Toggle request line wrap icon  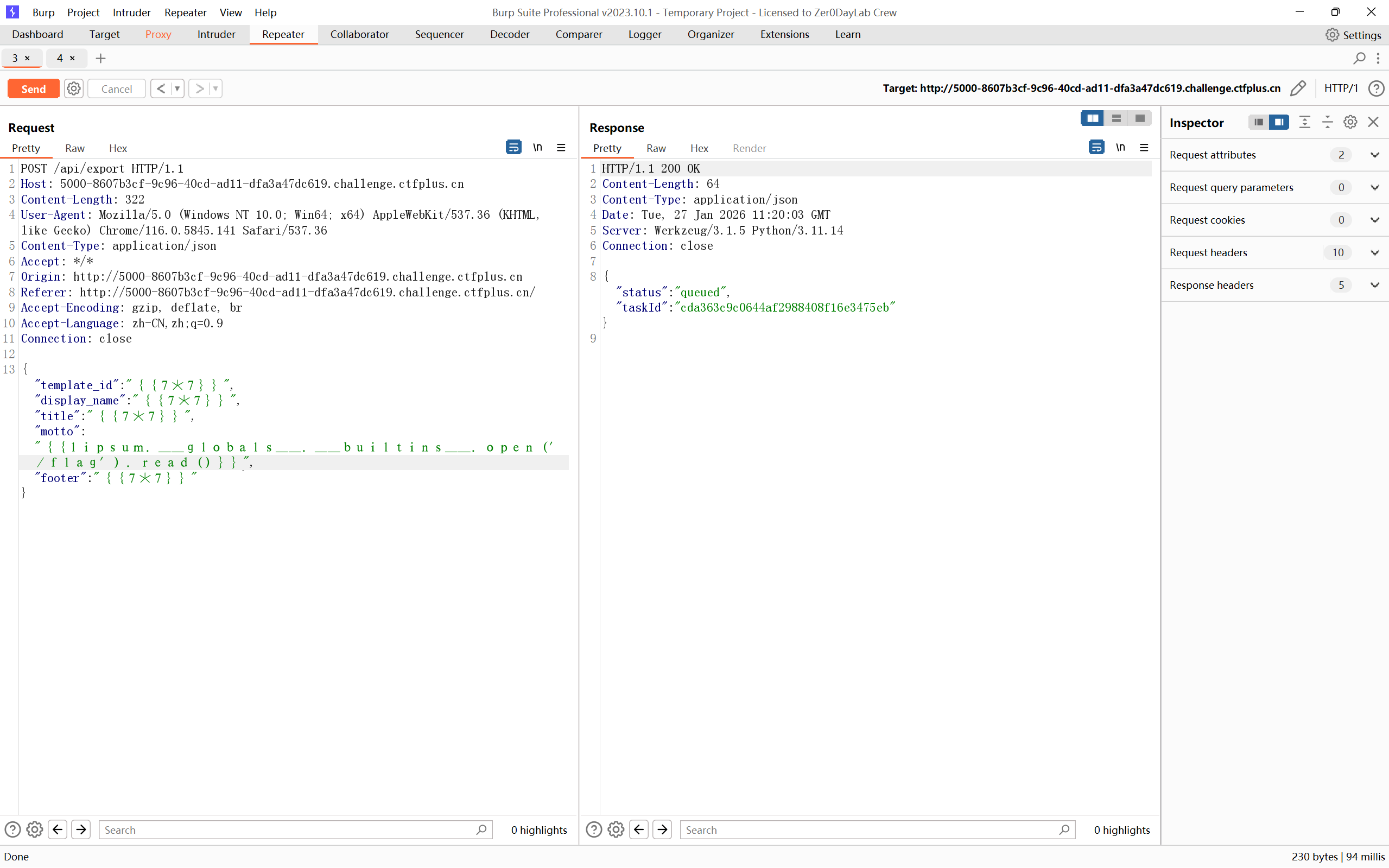pyautogui.click(x=513, y=148)
